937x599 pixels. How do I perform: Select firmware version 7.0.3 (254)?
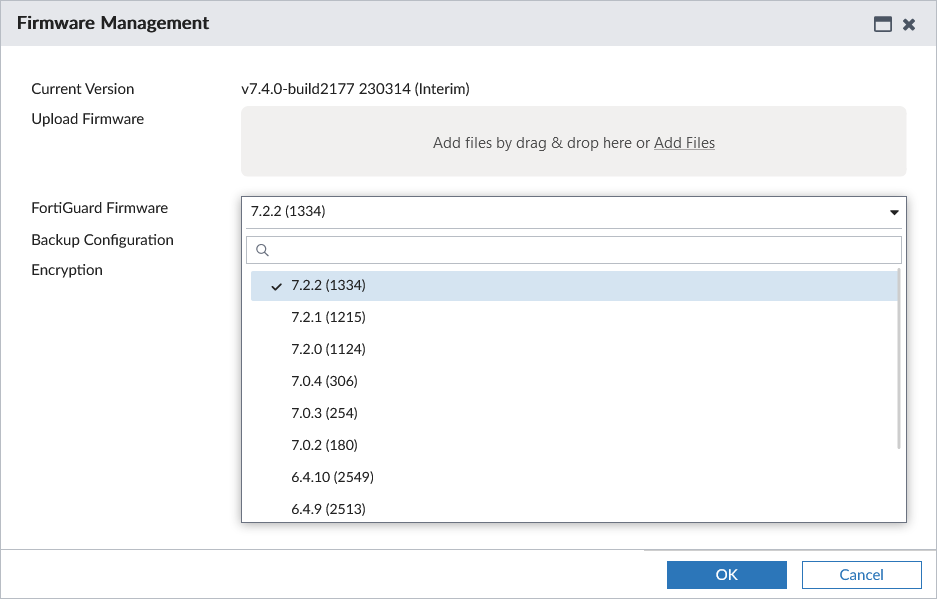click(x=326, y=412)
